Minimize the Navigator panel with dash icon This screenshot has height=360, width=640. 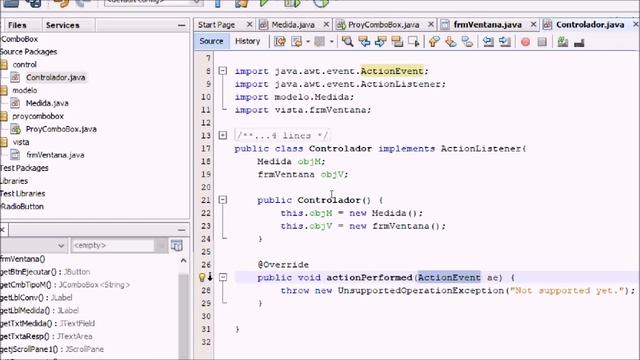pyautogui.click(x=182, y=230)
